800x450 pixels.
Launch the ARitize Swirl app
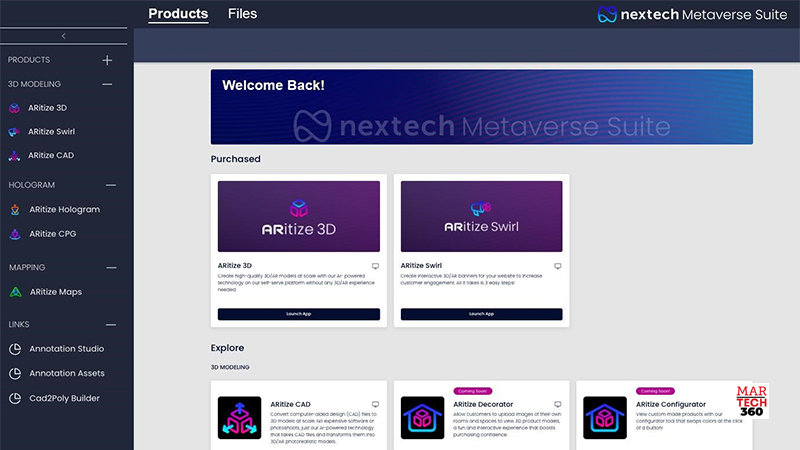click(x=482, y=314)
